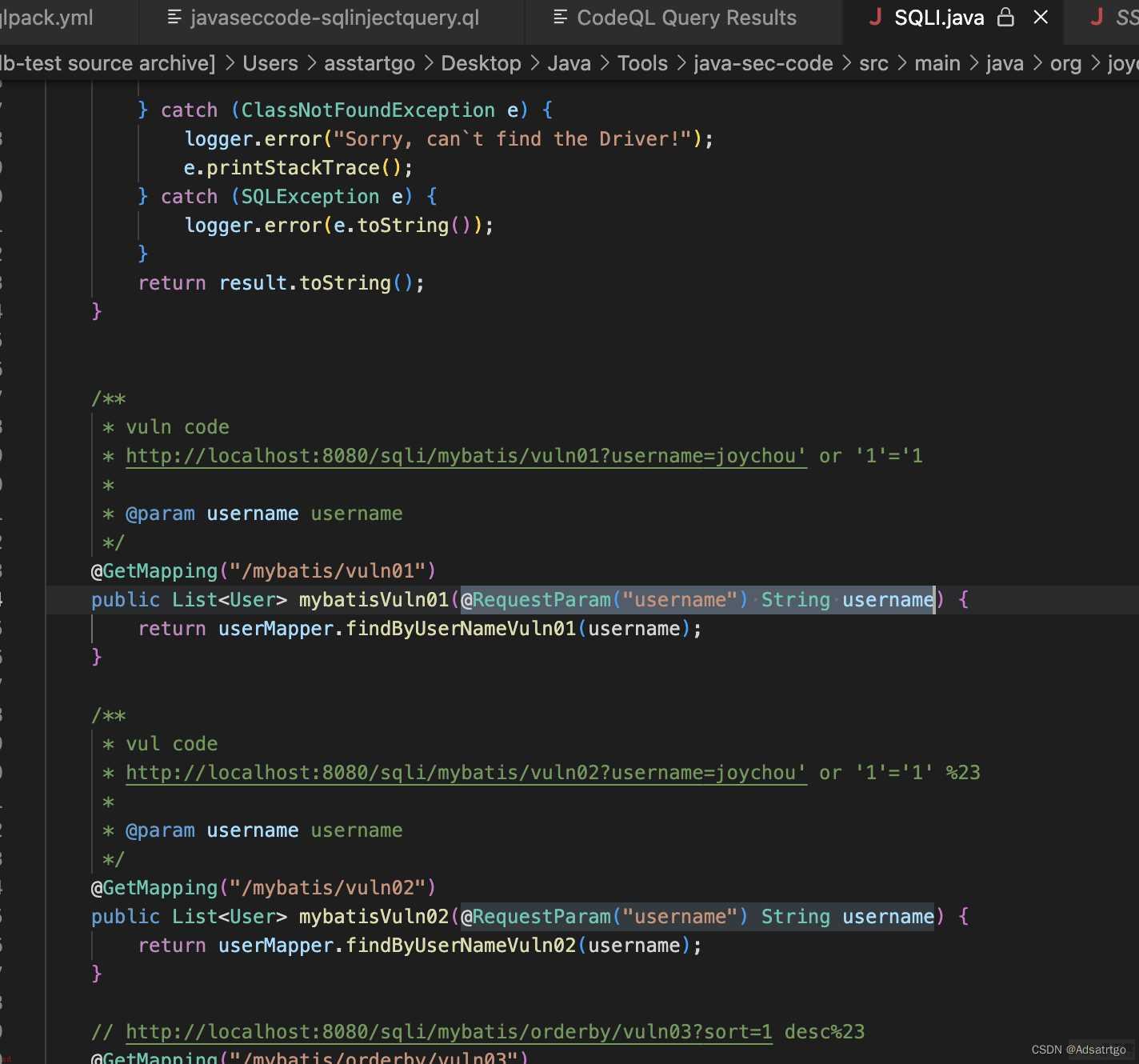Screen dimensions: 1139x1064
Task: Select the SQLI.java tab
Action: [x=939, y=18]
